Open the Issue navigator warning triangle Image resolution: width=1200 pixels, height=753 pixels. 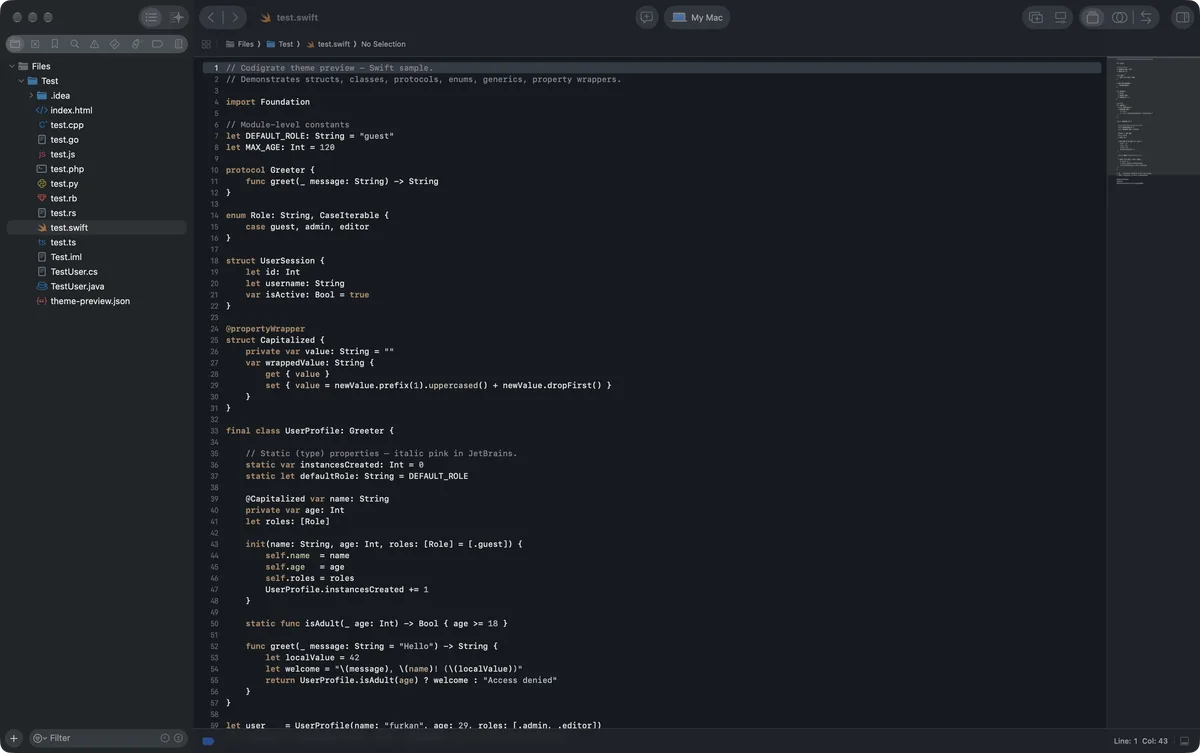[94, 44]
